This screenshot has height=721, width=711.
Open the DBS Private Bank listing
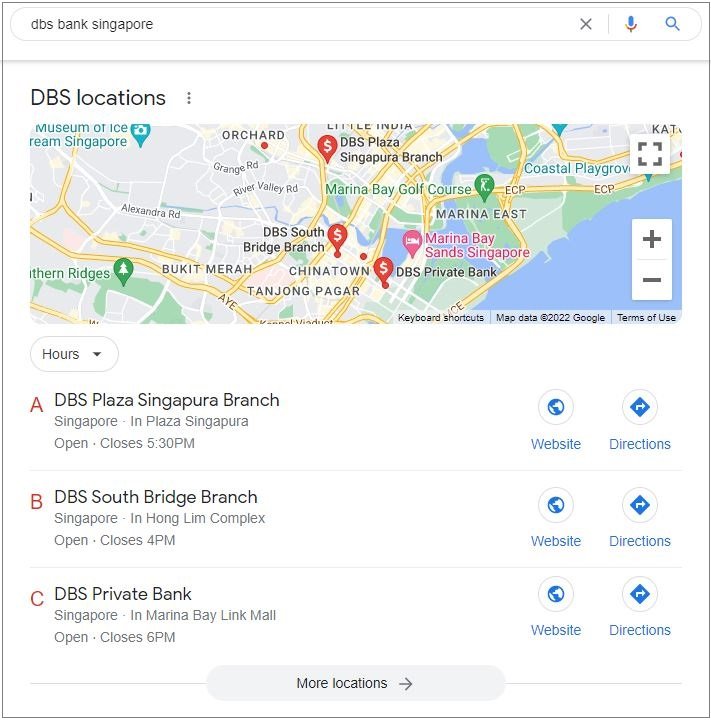point(122,594)
